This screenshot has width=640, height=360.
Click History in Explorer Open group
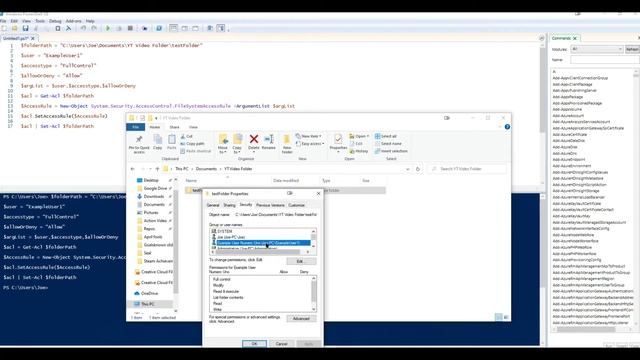[359, 151]
